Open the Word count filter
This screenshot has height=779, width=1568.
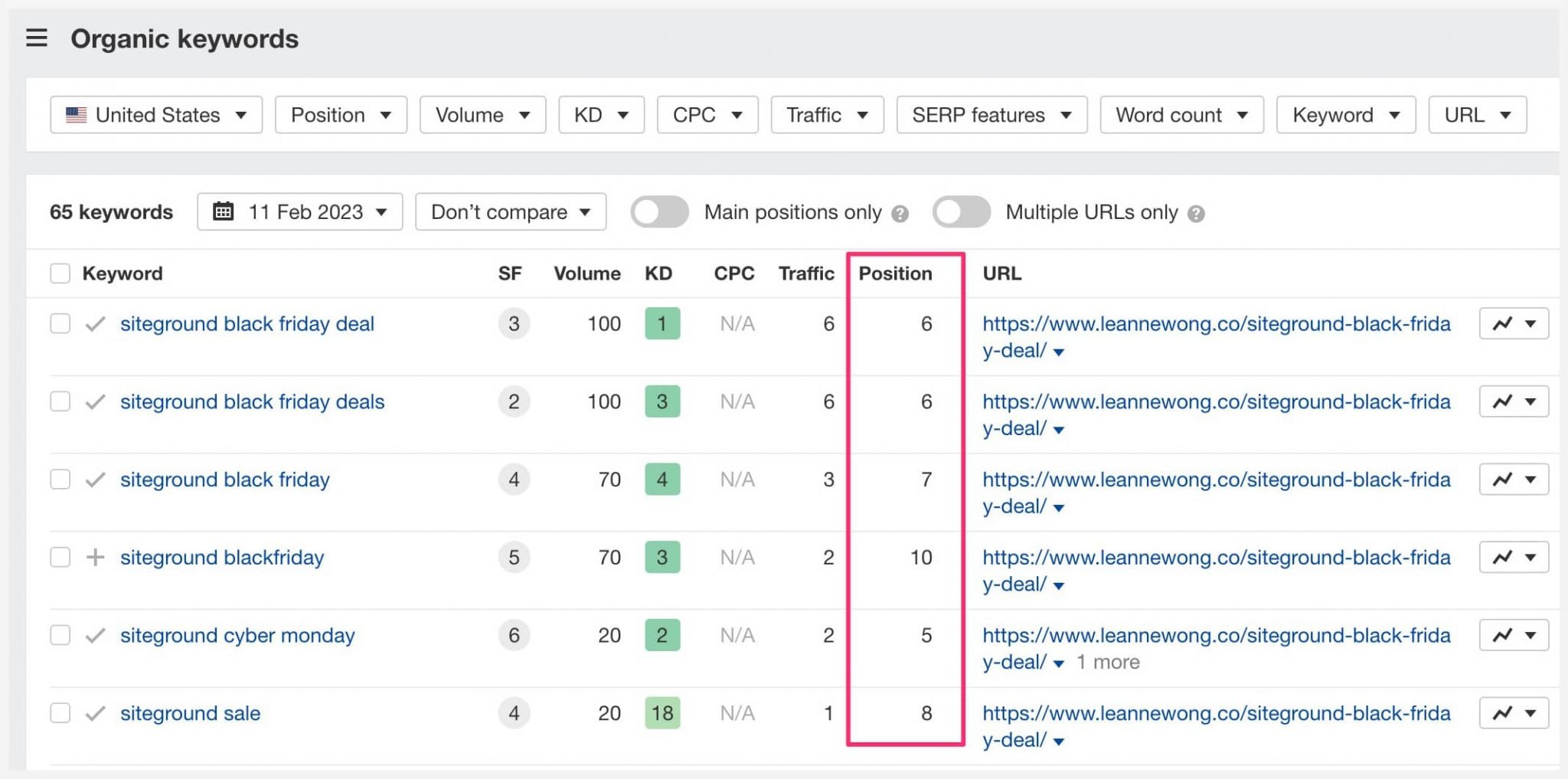tap(1181, 114)
